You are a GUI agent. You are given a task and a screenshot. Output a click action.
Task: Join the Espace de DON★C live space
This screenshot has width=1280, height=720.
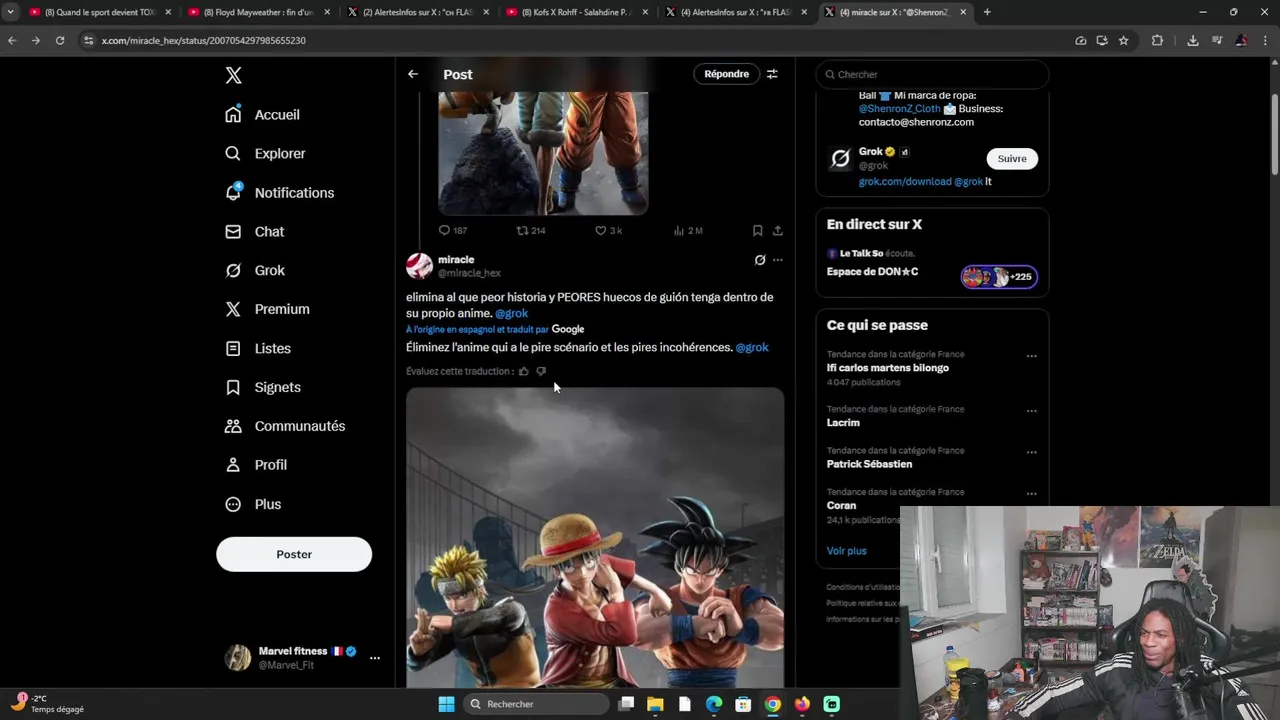click(x=872, y=272)
